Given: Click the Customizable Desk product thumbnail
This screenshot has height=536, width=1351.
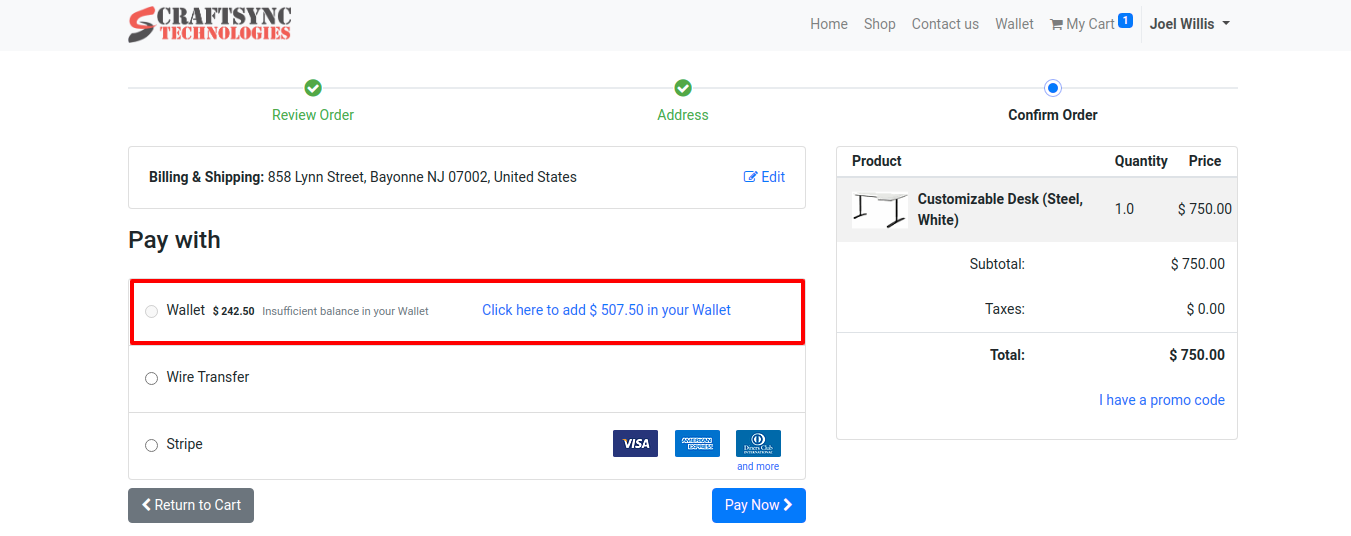Looking at the screenshot, I should coord(879,210).
